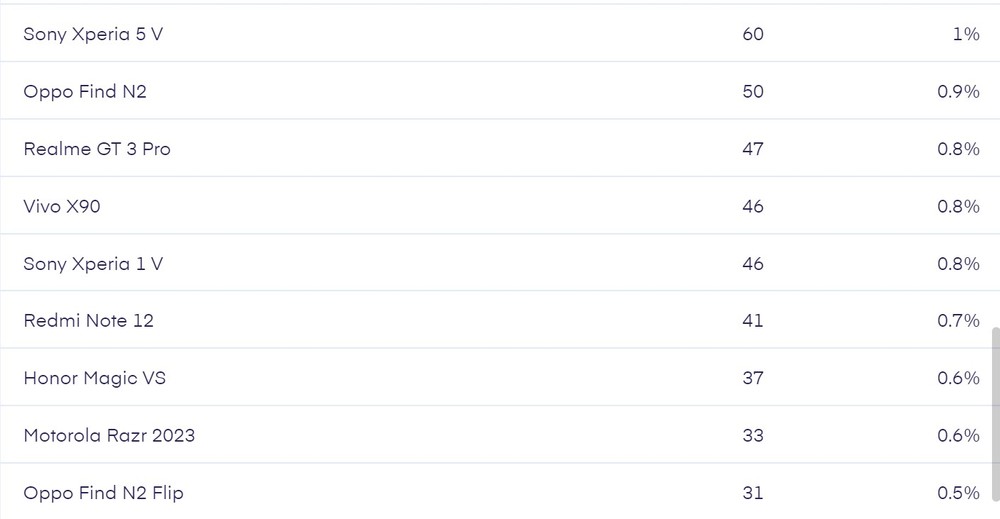Click the 0.7% share value
The height and width of the screenshot is (519, 1000).
[958, 321]
